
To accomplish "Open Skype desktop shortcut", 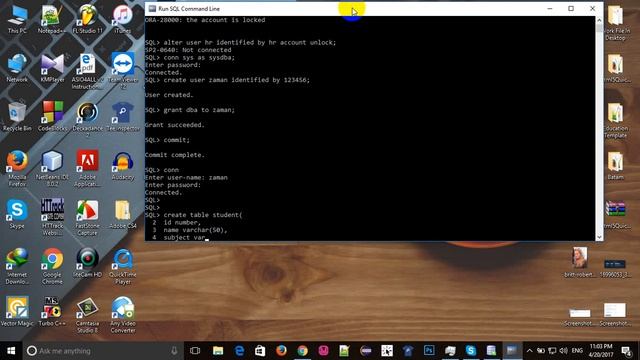I will [x=17, y=214].
